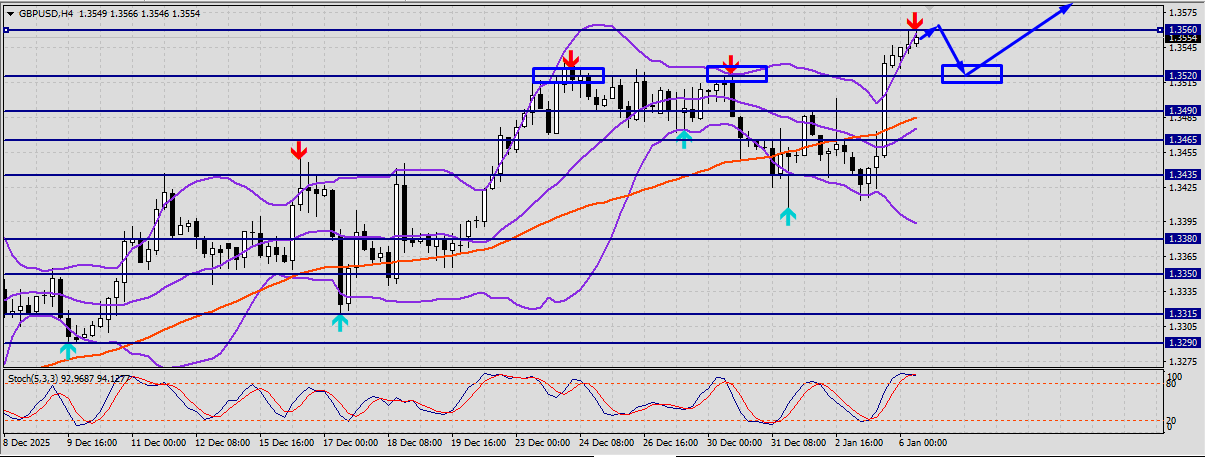Select the empty blue rectangle at the forecast pullback

pyautogui.click(x=971, y=74)
